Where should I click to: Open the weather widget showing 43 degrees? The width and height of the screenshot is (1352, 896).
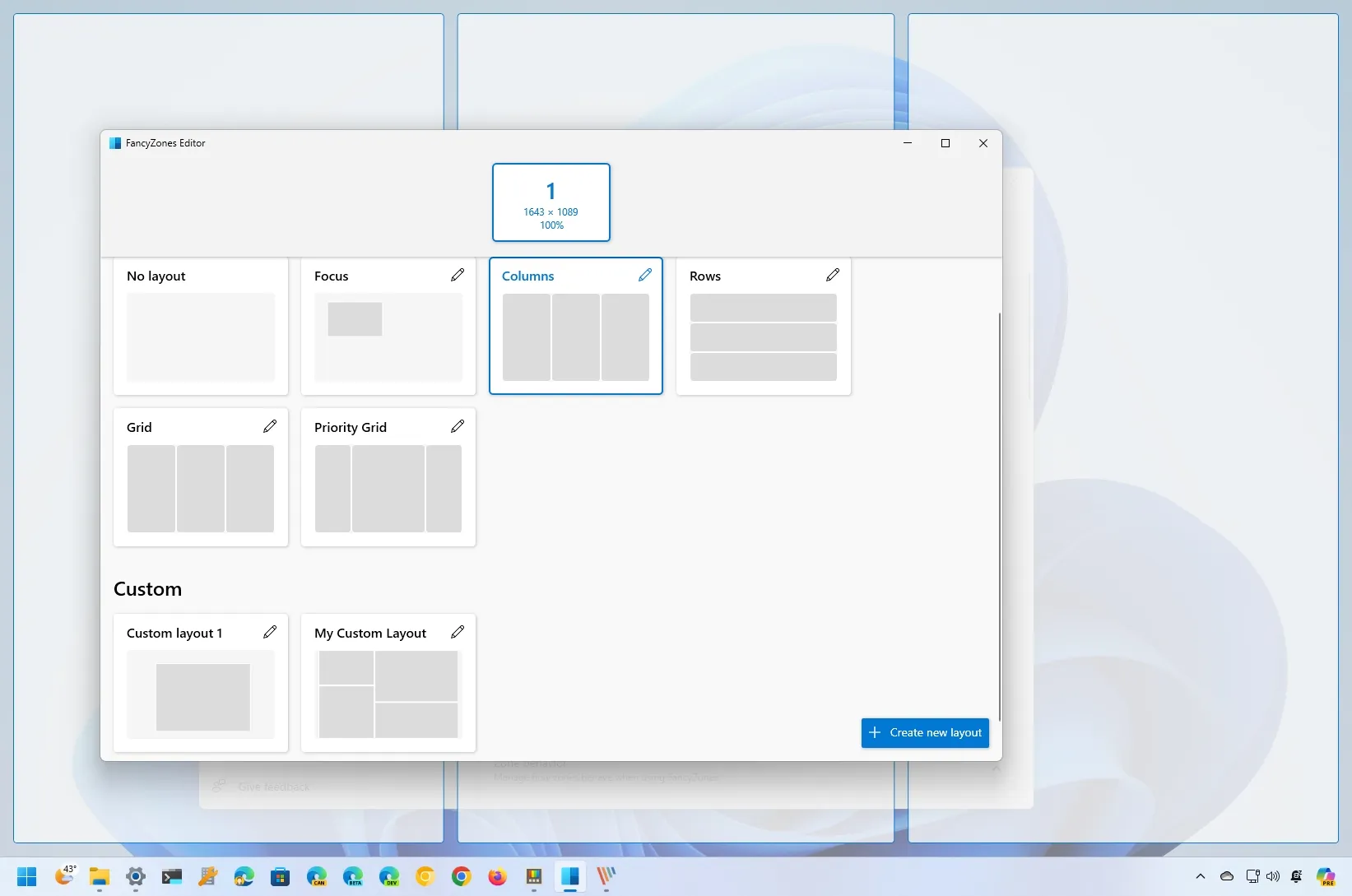click(x=66, y=877)
